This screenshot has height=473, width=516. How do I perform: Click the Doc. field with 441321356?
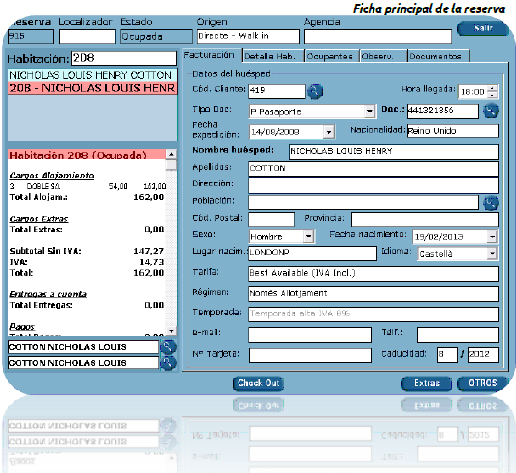(x=443, y=111)
